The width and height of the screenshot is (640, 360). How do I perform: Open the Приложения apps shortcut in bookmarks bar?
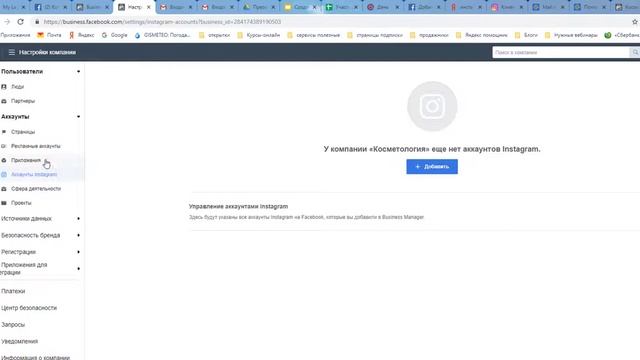tap(16, 35)
